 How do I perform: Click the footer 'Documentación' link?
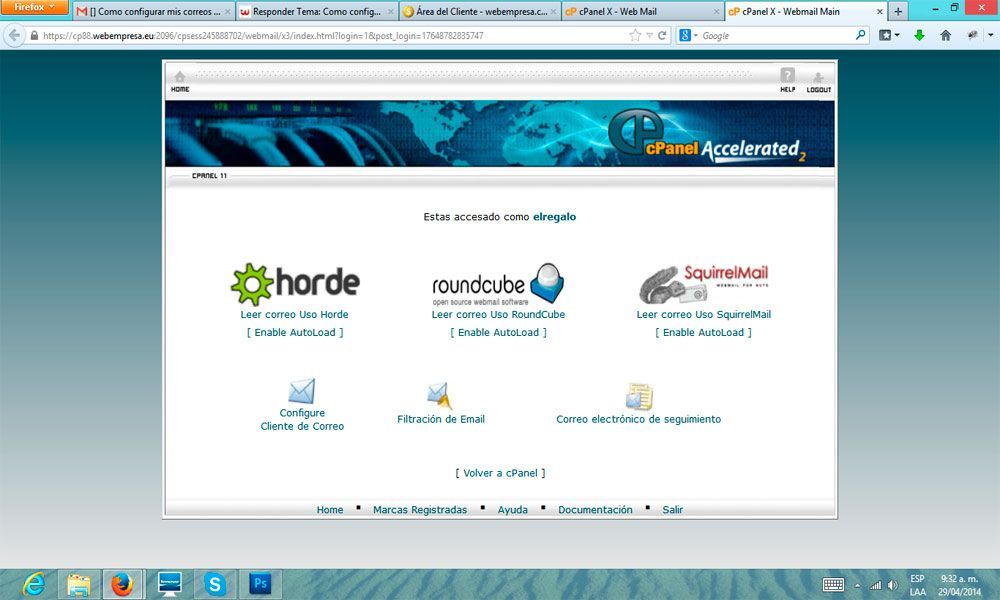(595, 509)
